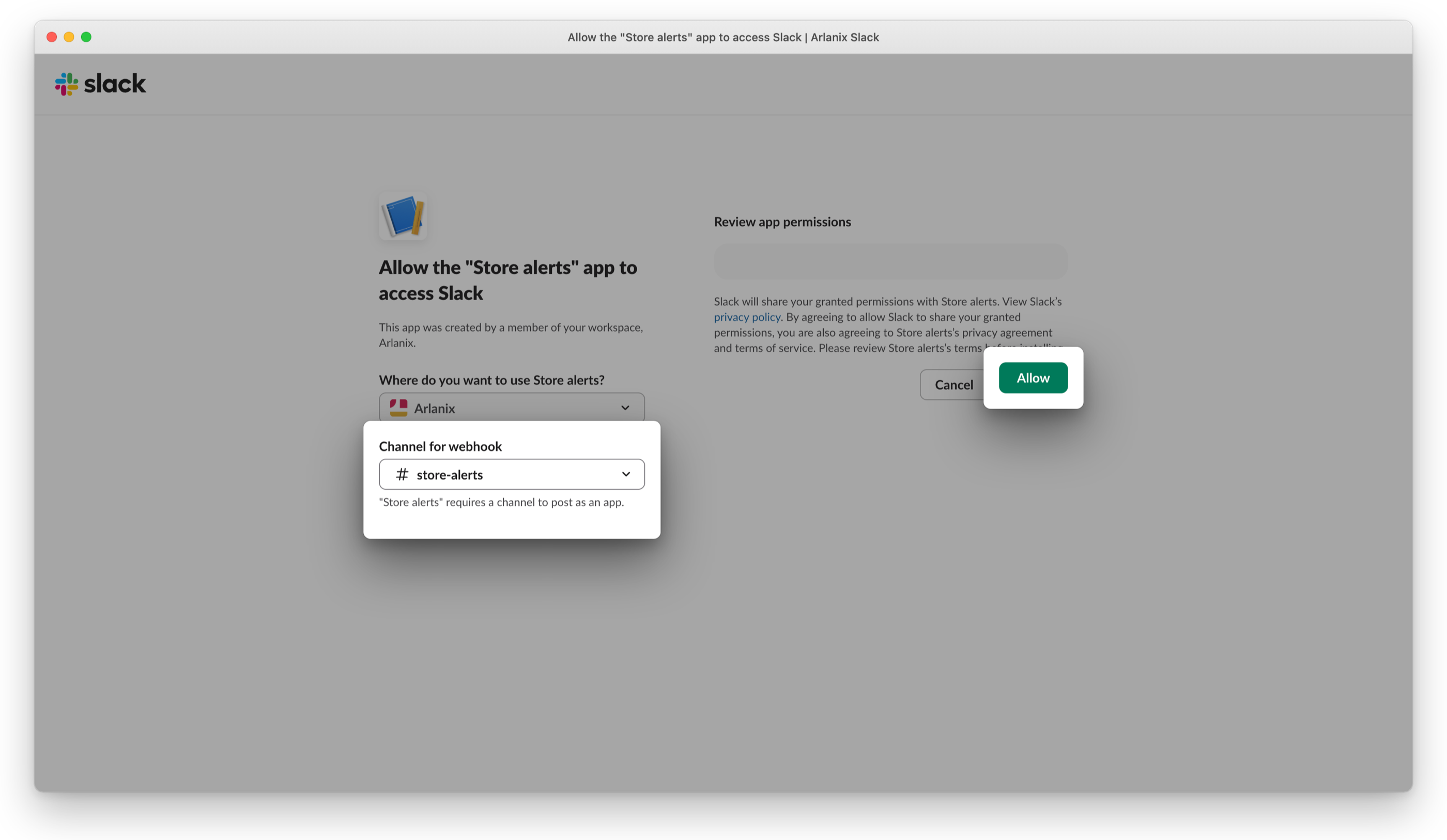Click the 'Allow the "Store alerts" app' heading
The height and width of the screenshot is (840, 1447).
point(508,280)
